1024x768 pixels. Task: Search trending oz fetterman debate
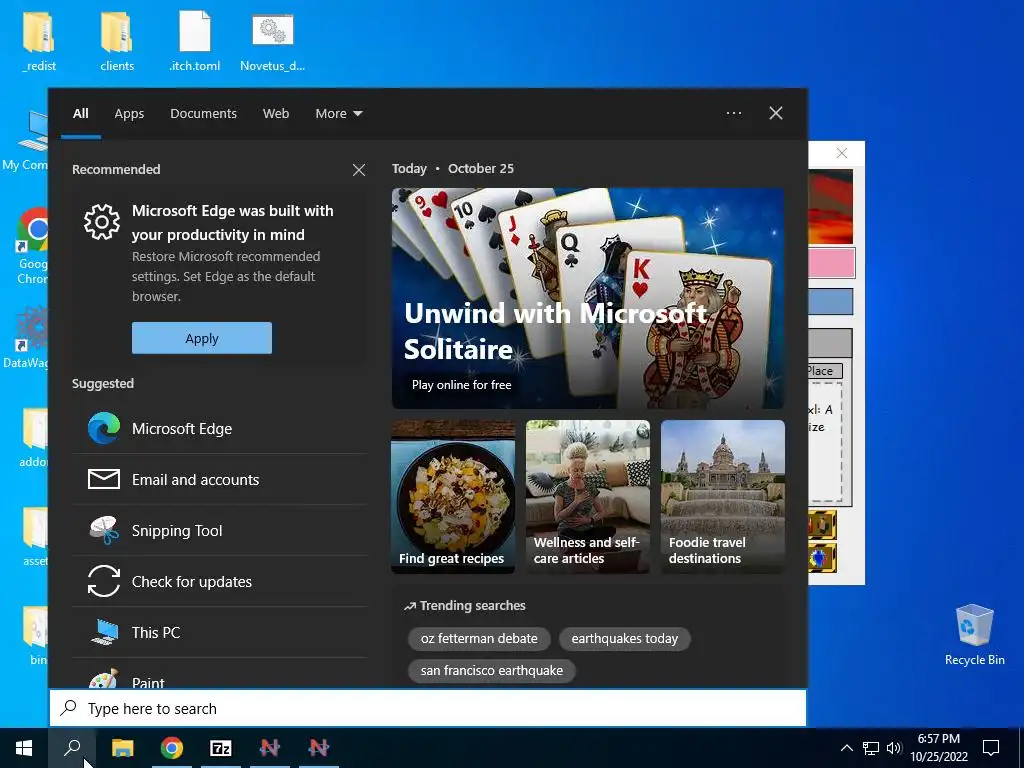479,639
